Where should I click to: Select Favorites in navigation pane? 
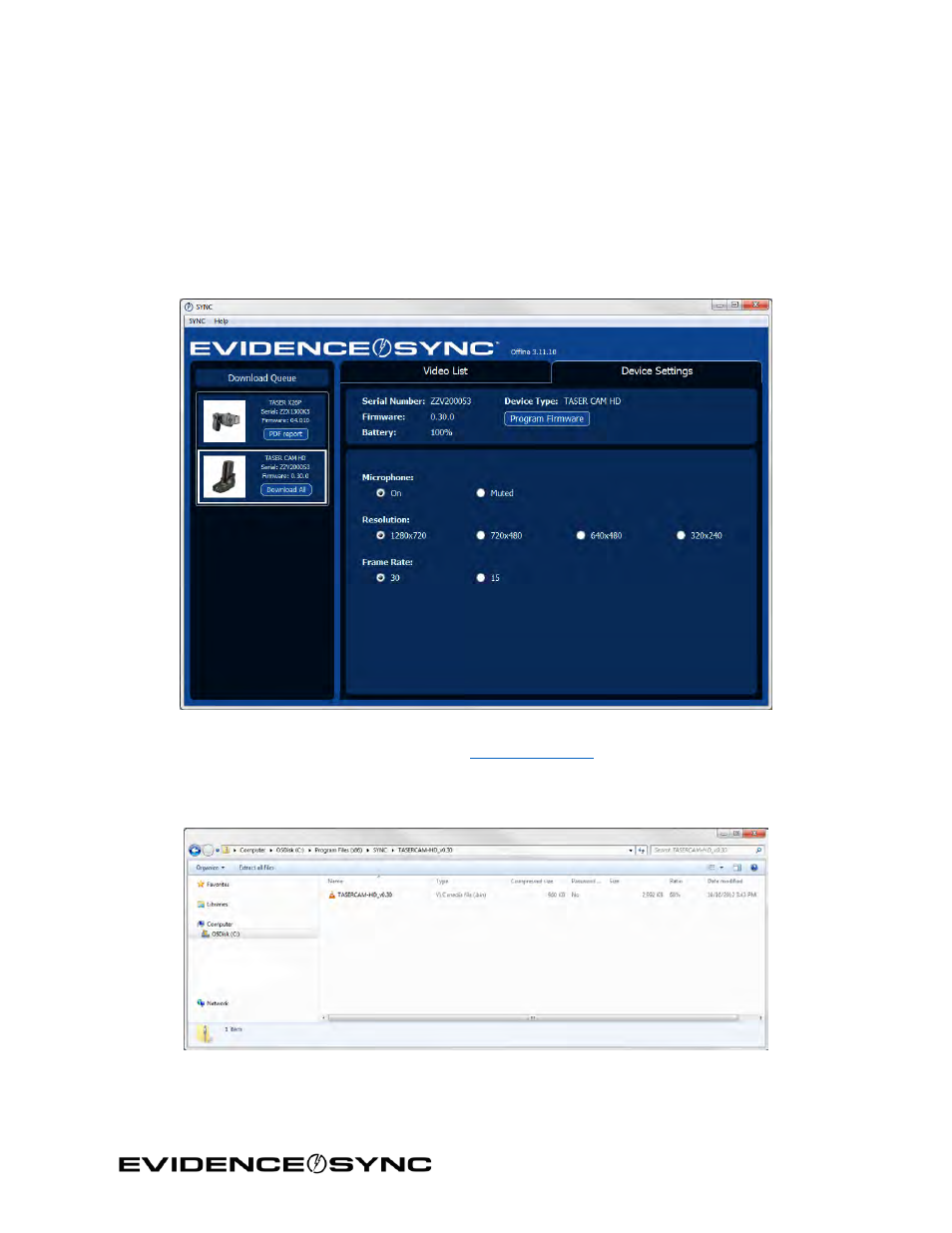point(214,885)
